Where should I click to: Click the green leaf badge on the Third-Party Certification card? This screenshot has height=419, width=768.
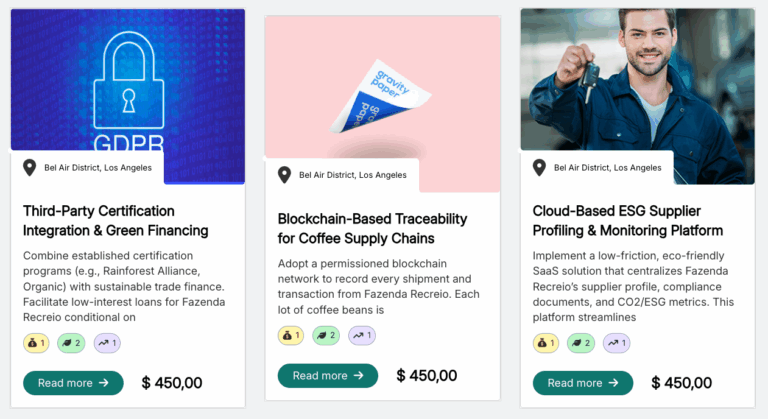tap(71, 343)
